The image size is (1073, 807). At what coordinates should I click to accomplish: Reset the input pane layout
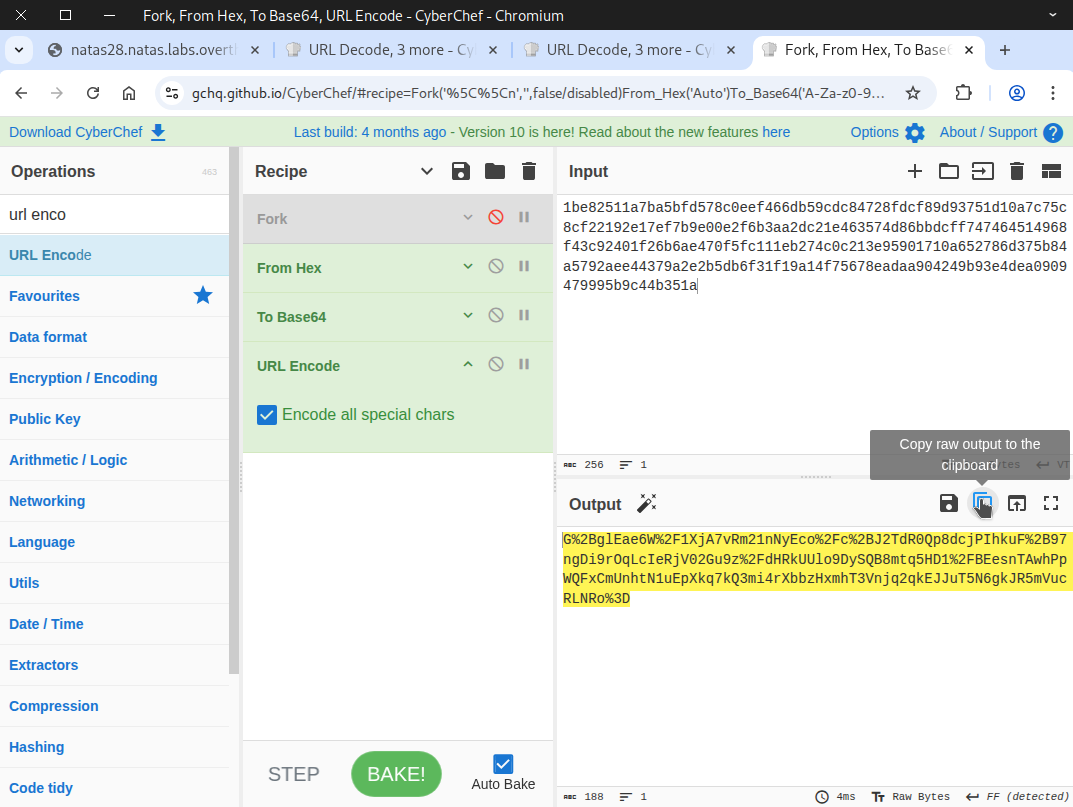click(1051, 171)
